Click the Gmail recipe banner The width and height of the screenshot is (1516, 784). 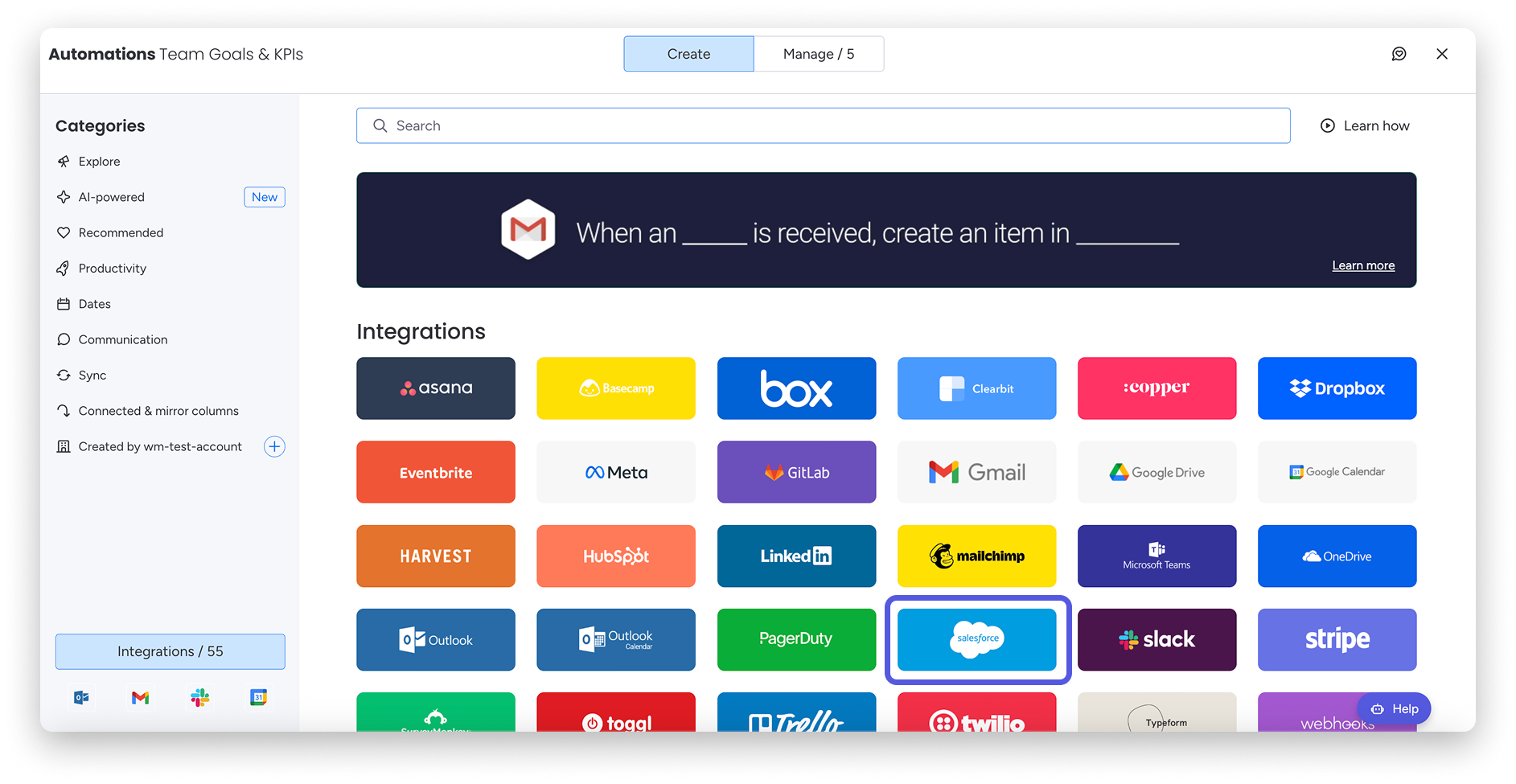[886, 230]
